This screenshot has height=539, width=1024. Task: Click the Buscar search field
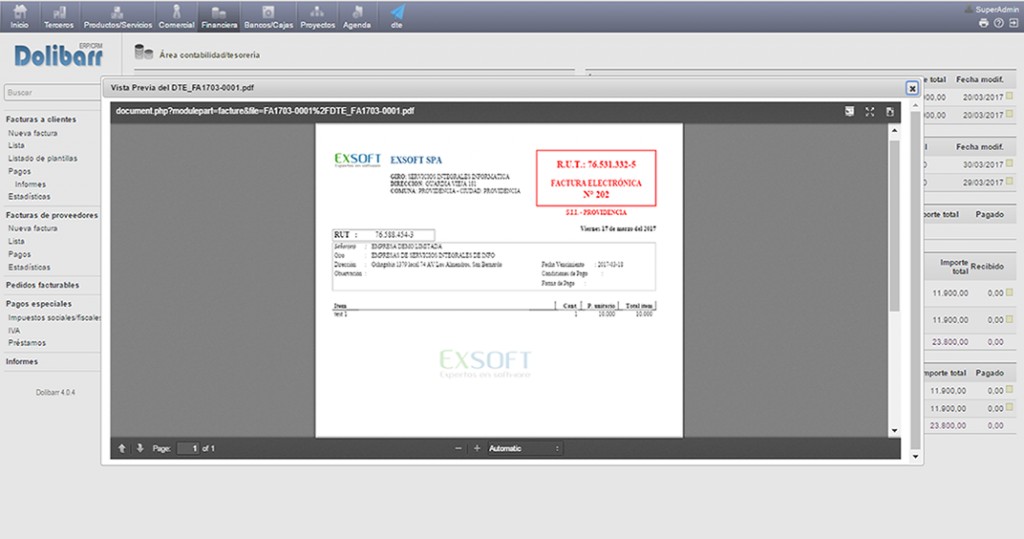tap(52, 92)
